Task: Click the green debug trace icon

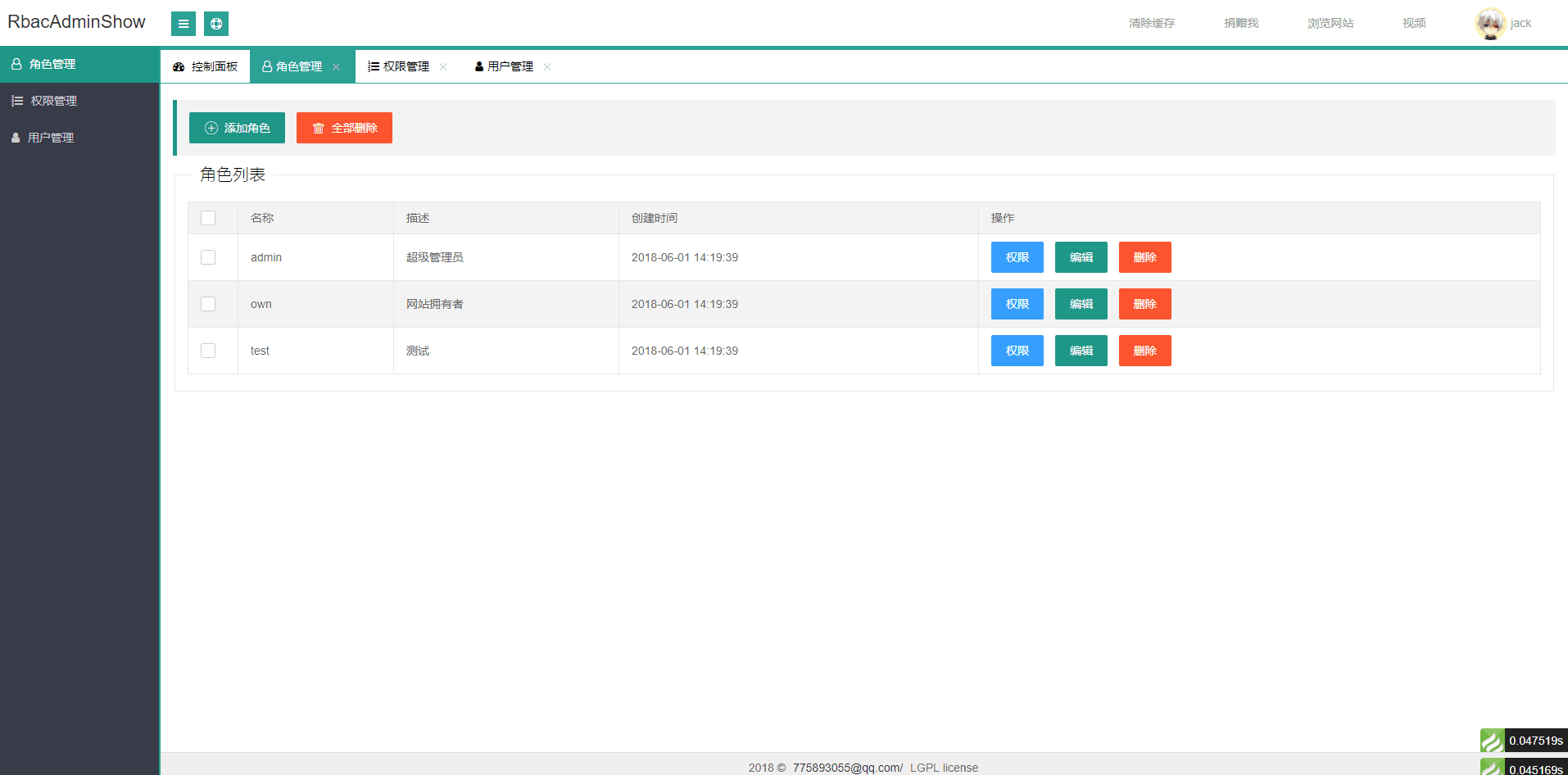Action: pyautogui.click(x=1492, y=741)
